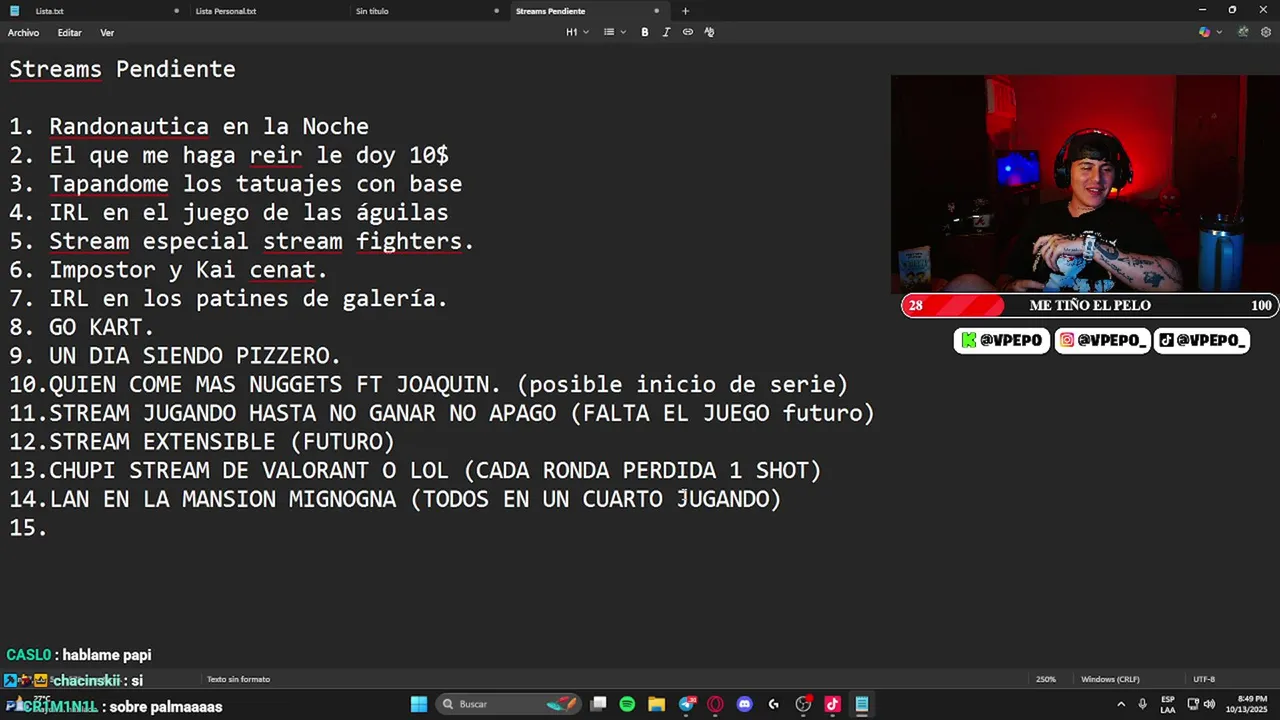1280x720 pixels.
Task: Open Telegram from the taskbar
Action: (x=687, y=704)
